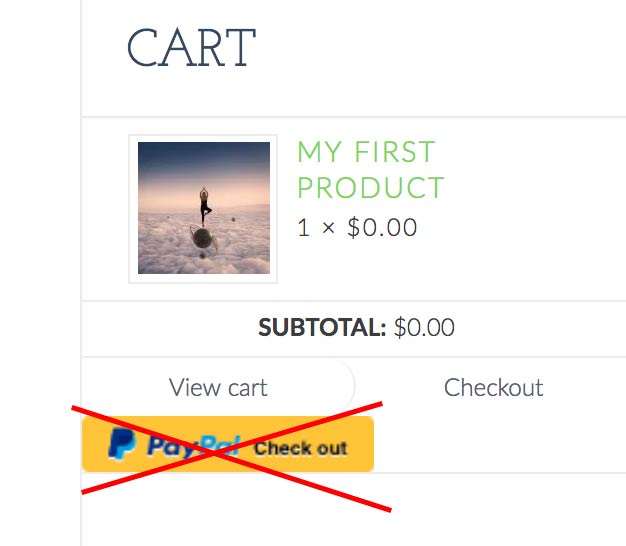The width and height of the screenshot is (626, 546).
Task: Open the MY FIRST PRODUCT link
Action: pyautogui.click(x=370, y=170)
